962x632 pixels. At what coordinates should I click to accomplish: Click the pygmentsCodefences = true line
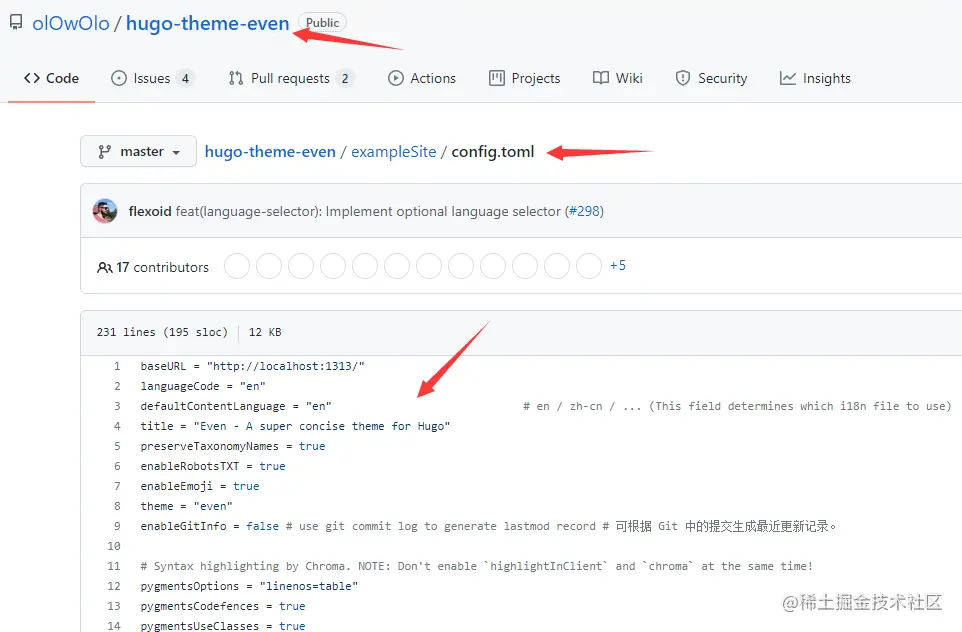click(223, 606)
